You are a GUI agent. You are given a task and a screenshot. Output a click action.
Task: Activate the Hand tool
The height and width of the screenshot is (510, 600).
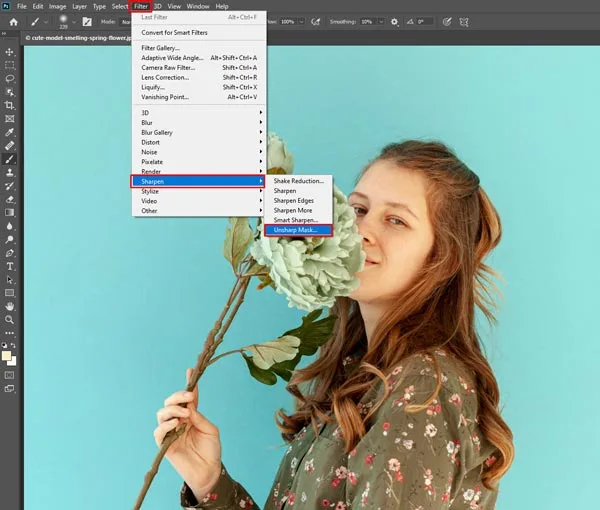(x=10, y=306)
